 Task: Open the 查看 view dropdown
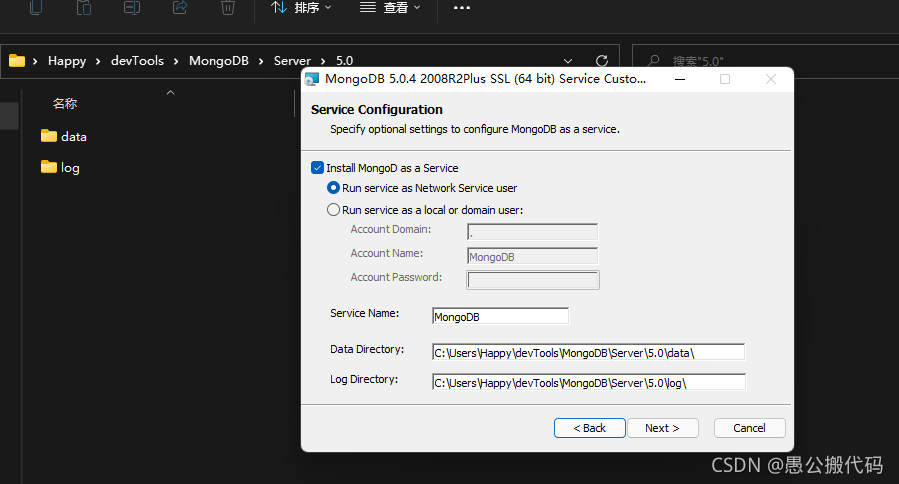(x=390, y=7)
